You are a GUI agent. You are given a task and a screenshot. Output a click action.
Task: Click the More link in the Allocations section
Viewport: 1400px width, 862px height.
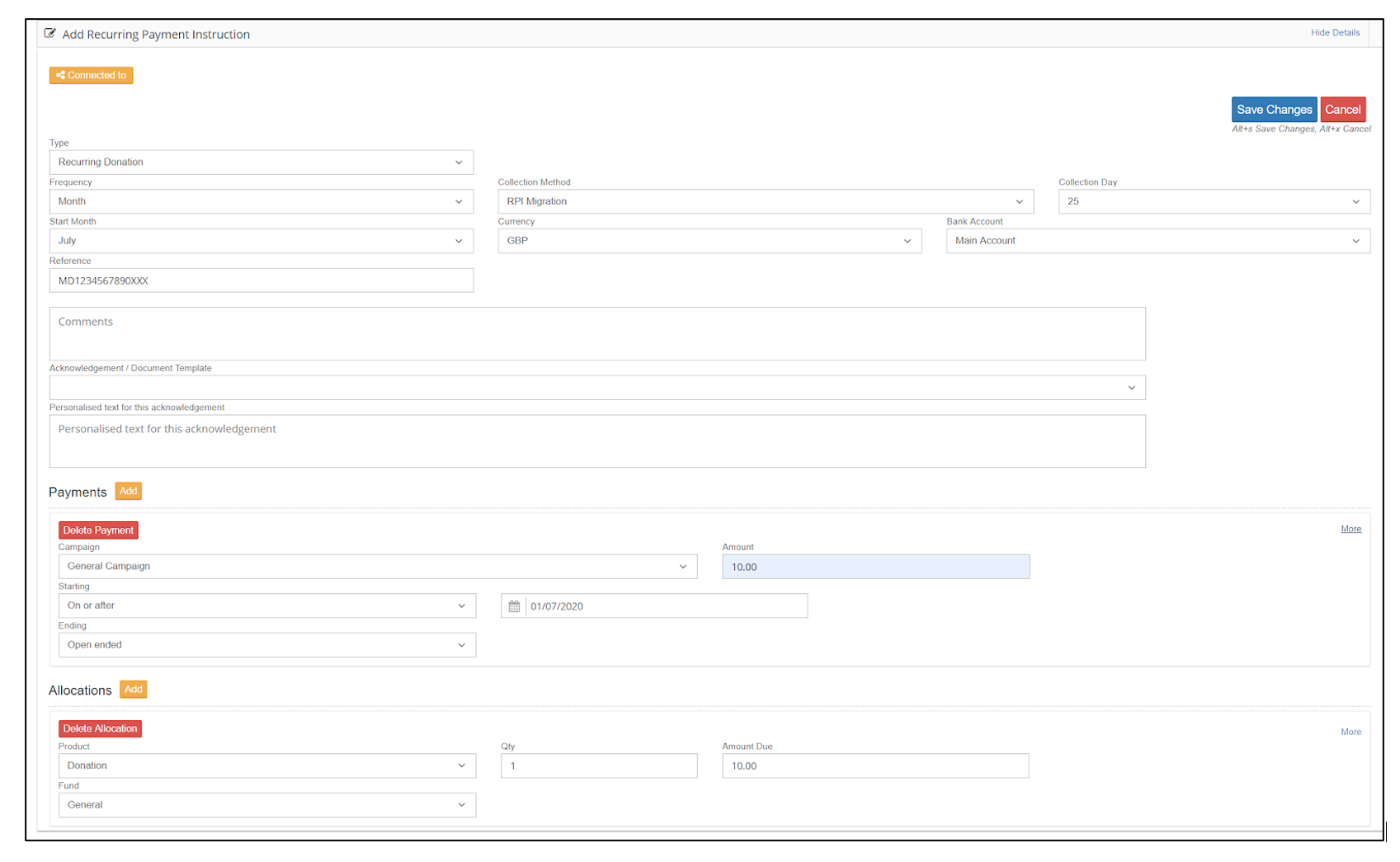pyautogui.click(x=1351, y=732)
